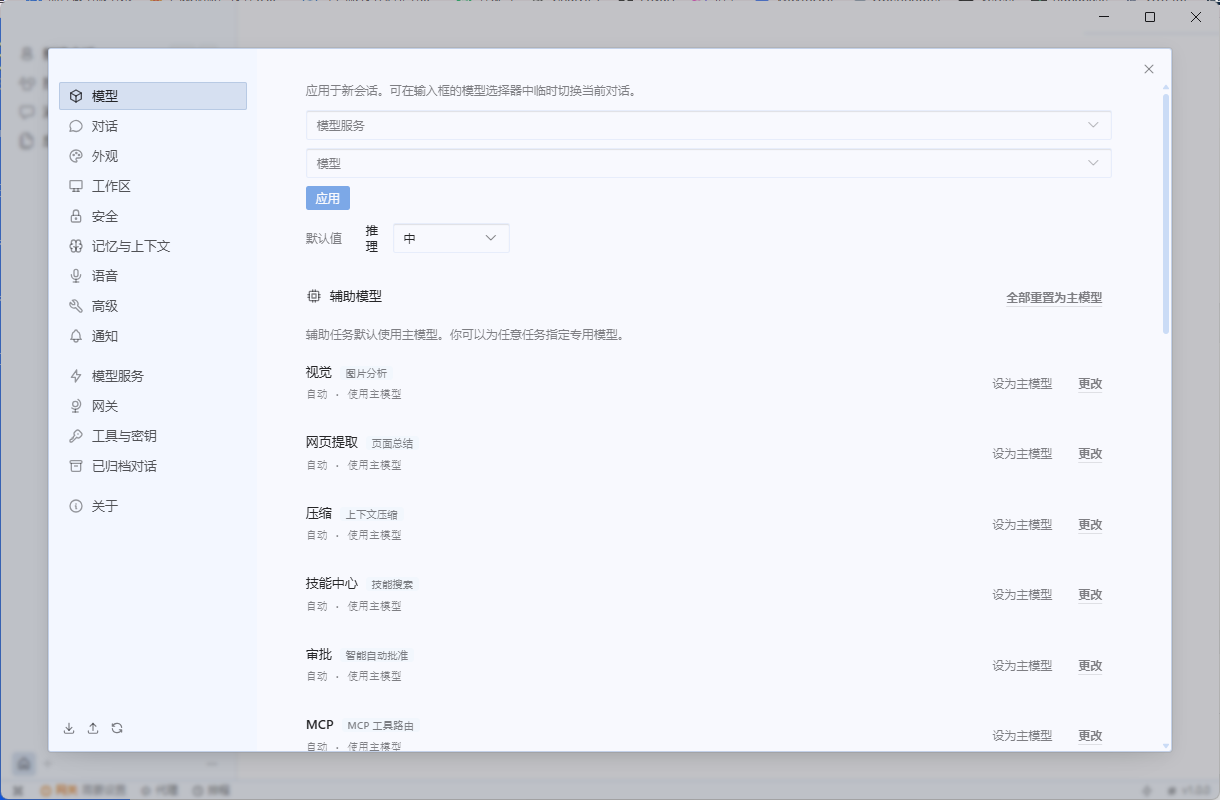Open the 通知 settings section
The width and height of the screenshot is (1220, 800).
pos(153,336)
